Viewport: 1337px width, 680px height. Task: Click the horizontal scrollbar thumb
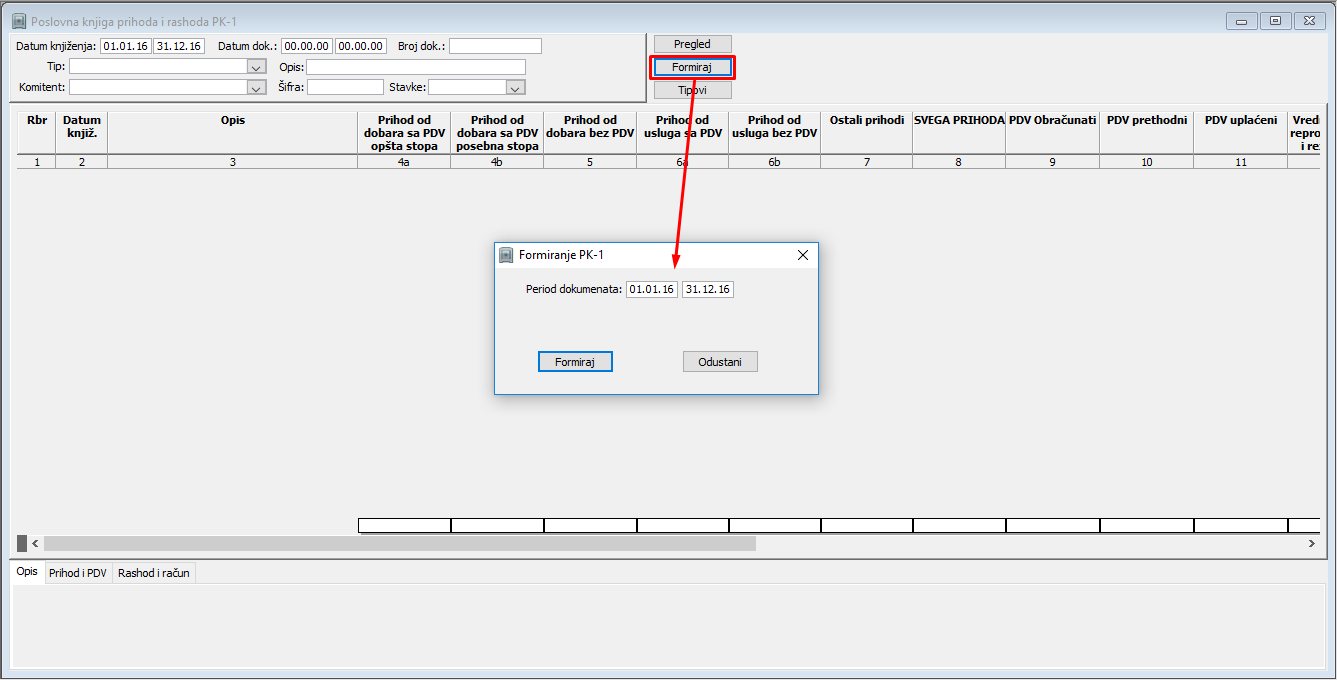coord(400,543)
